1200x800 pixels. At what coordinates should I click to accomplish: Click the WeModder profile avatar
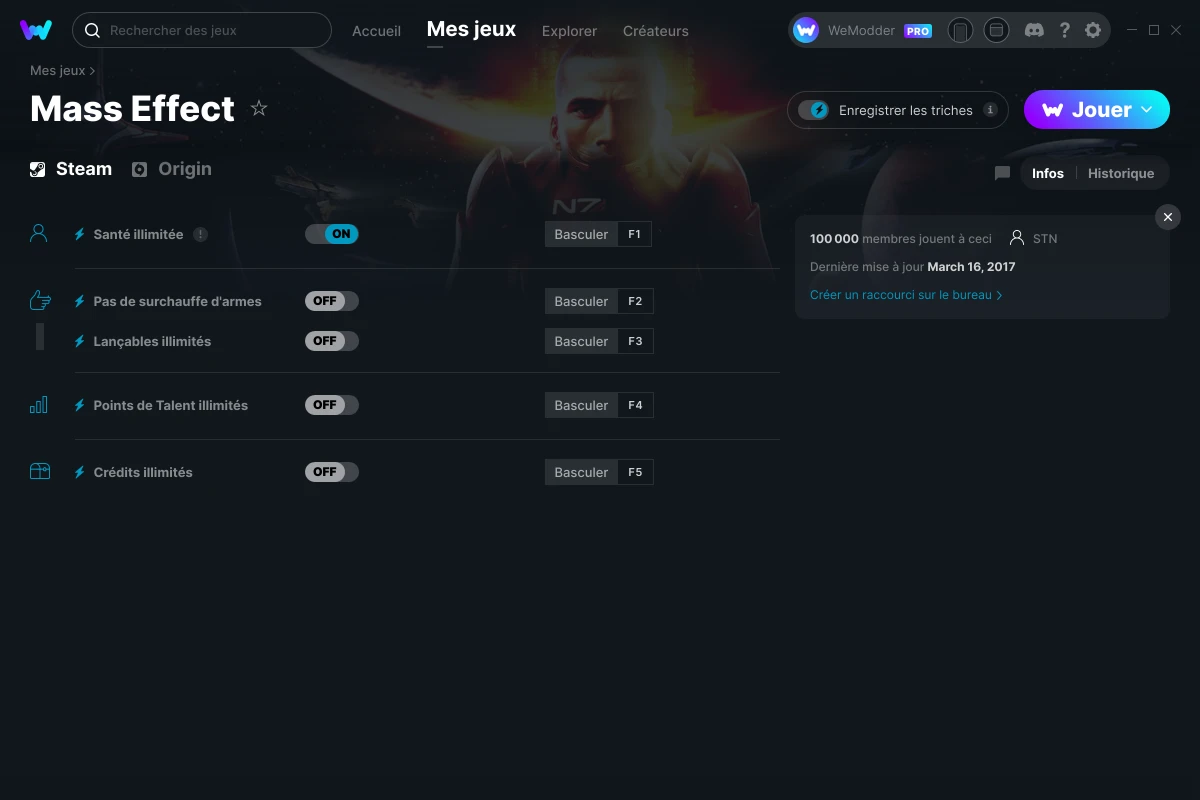(806, 30)
